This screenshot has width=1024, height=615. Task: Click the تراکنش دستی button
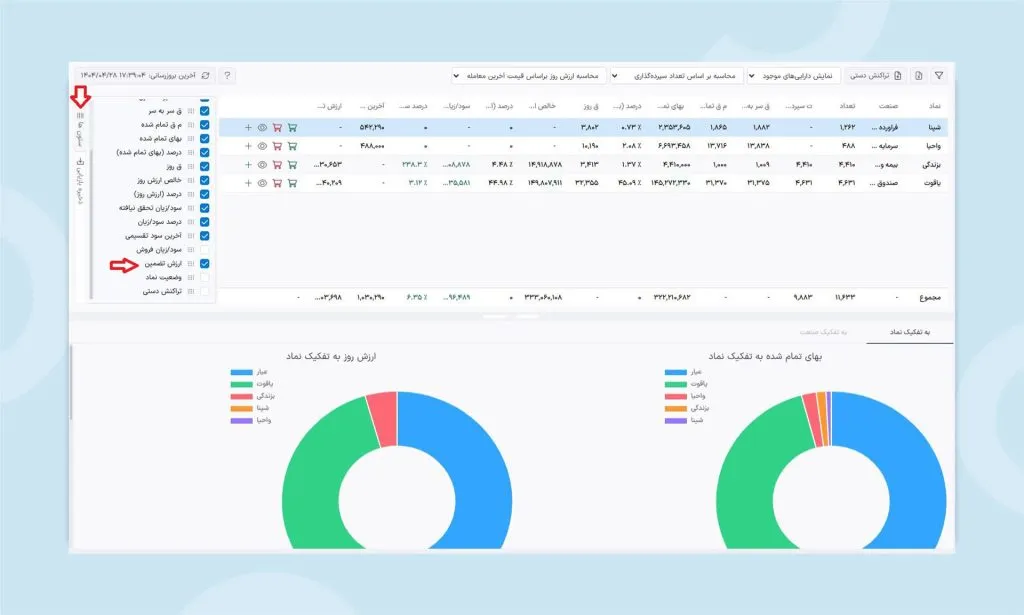875,76
